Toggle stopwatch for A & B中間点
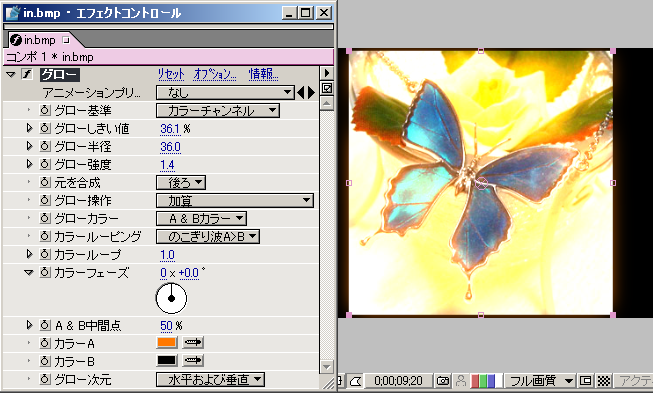The height and width of the screenshot is (393, 653). point(45,325)
